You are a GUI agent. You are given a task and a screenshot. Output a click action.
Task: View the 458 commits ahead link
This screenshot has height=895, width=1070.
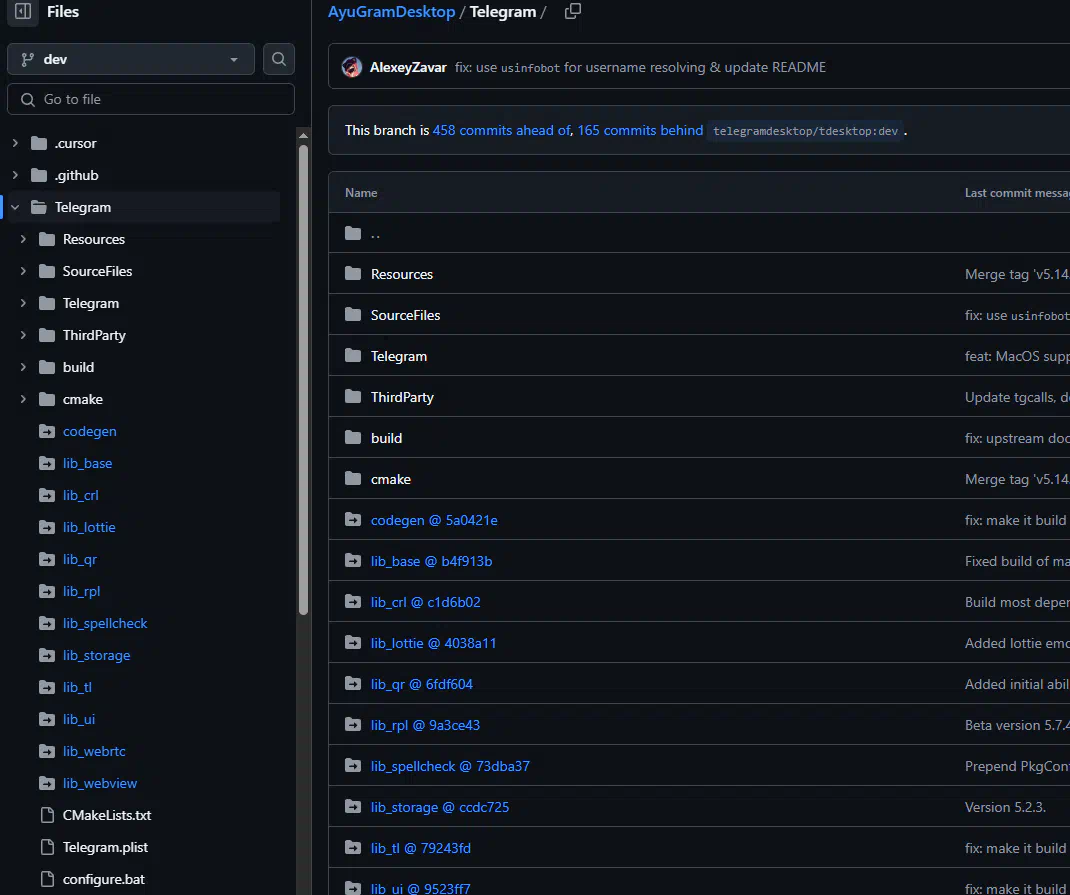(501, 130)
